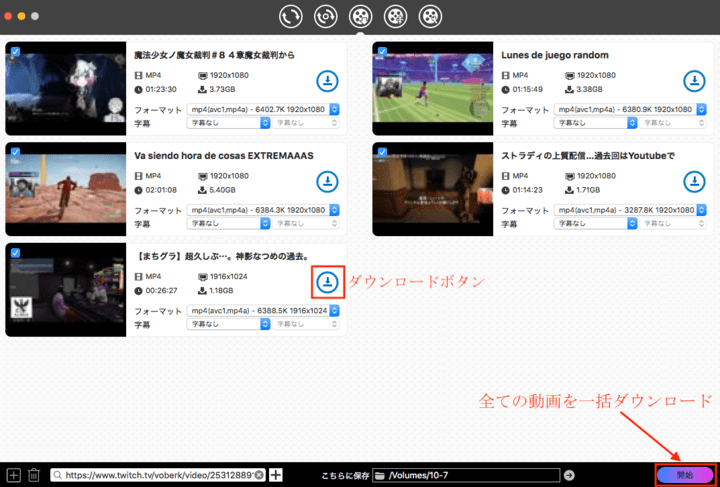The width and height of the screenshot is (720, 487).
Task: Toggle checkbox on ストラディの上質配信 video
Action: click(x=381, y=151)
